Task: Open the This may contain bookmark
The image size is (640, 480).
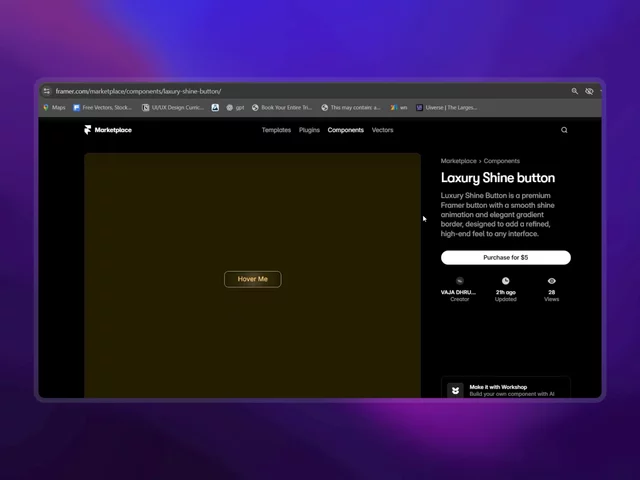Action: 351,107
